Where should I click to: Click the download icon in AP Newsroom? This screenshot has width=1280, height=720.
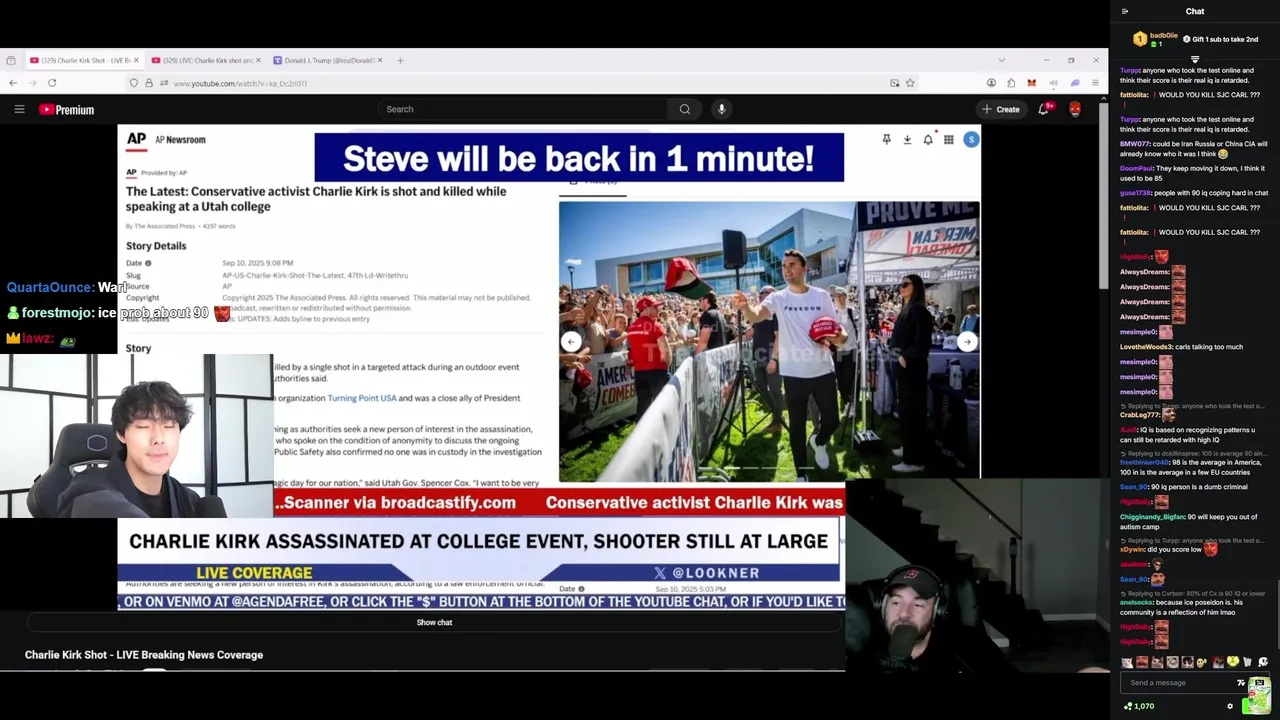pyautogui.click(x=907, y=140)
